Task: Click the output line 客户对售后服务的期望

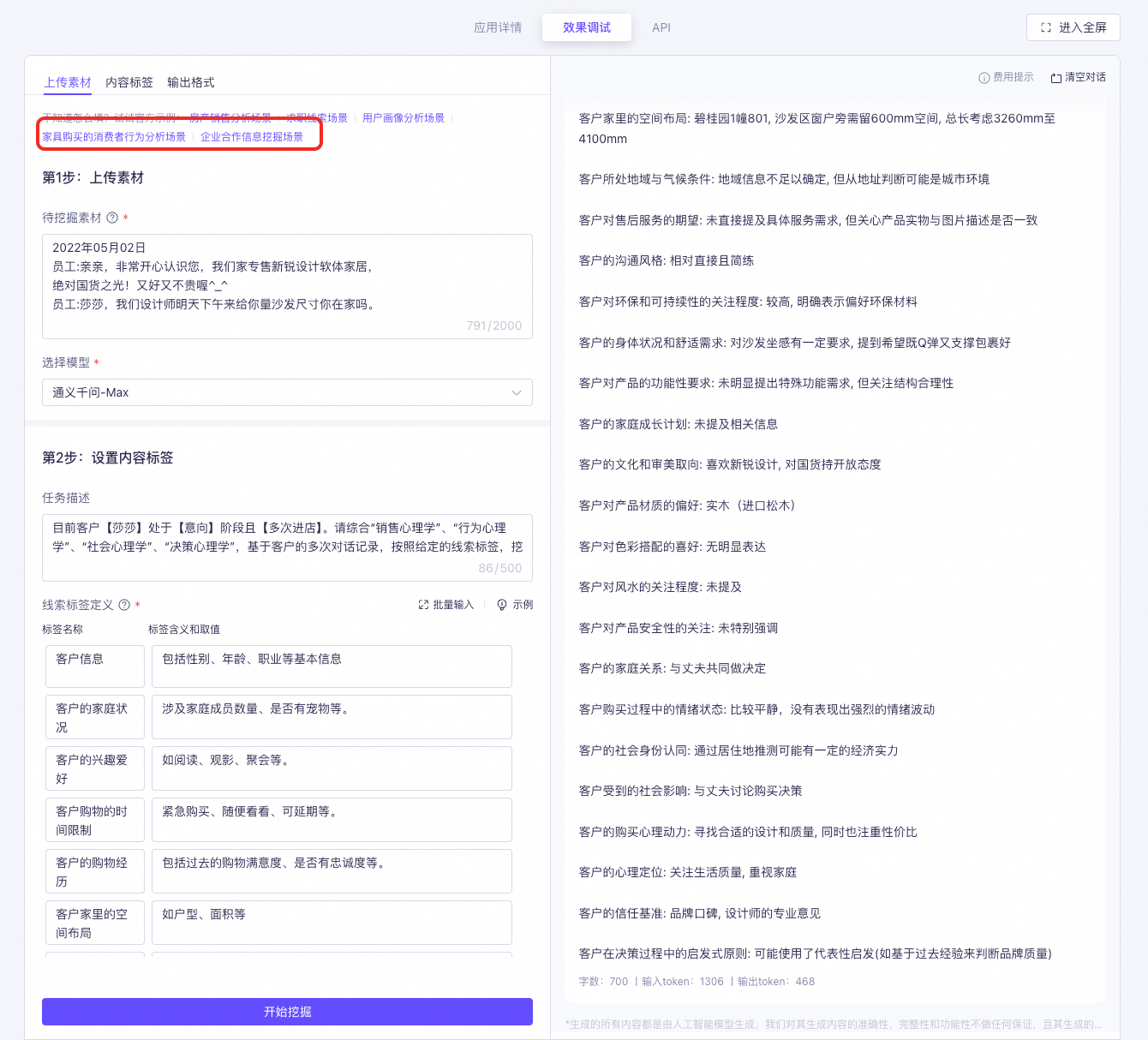Action: click(x=808, y=220)
